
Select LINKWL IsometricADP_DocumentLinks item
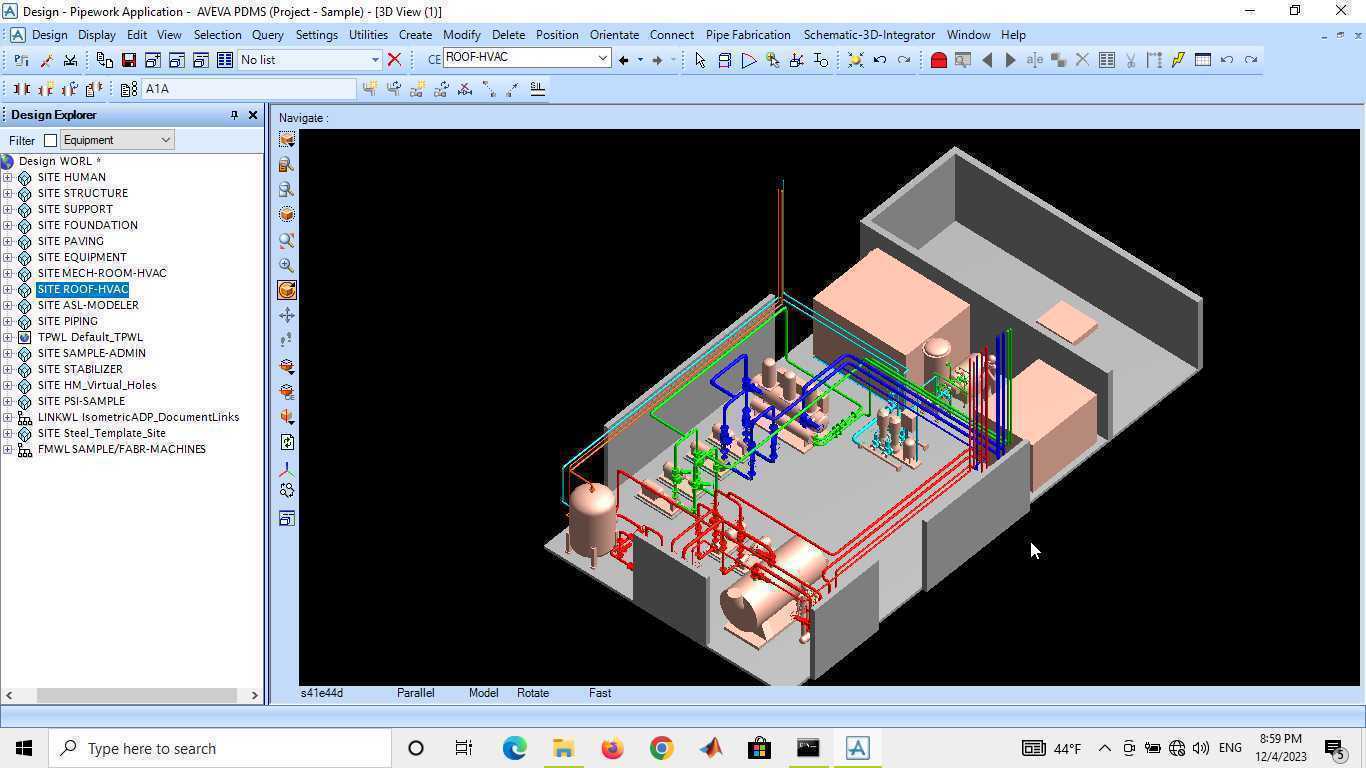click(x=138, y=417)
